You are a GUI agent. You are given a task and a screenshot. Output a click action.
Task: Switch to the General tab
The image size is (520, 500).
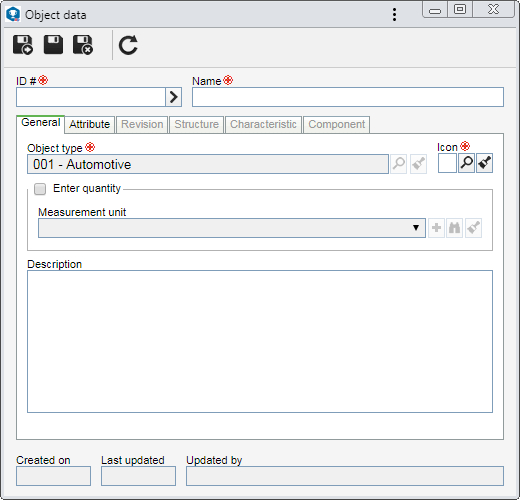[41, 123]
